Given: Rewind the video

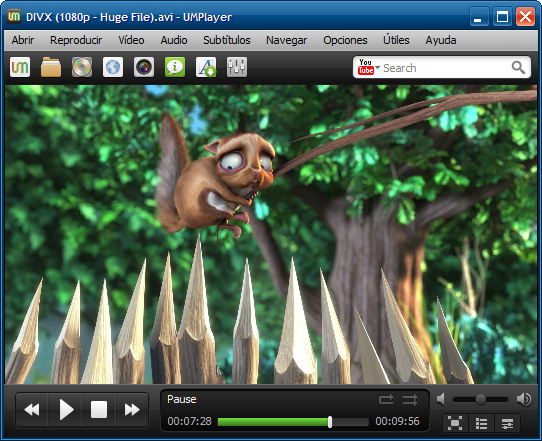Looking at the screenshot, I should [x=32, y=410].
